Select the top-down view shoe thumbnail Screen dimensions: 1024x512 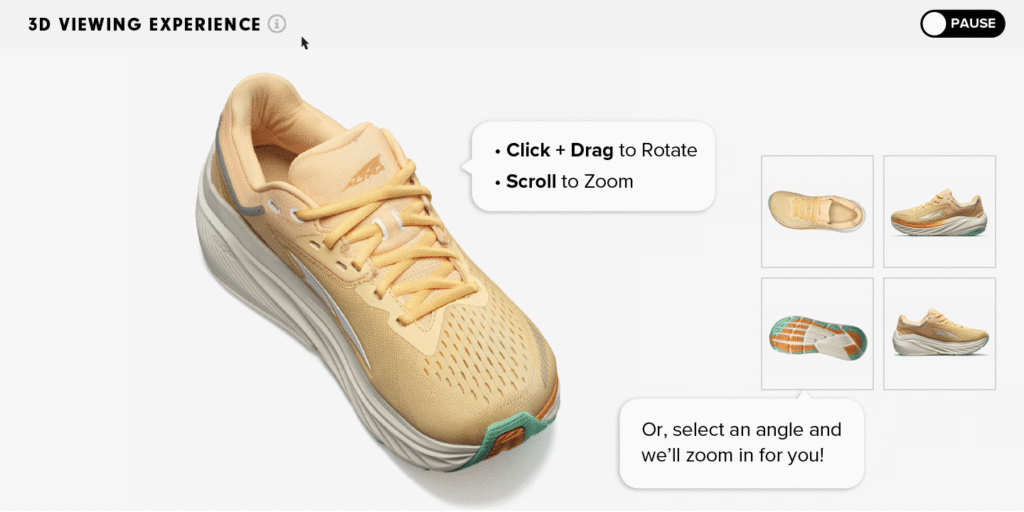(x=817, y=211)
